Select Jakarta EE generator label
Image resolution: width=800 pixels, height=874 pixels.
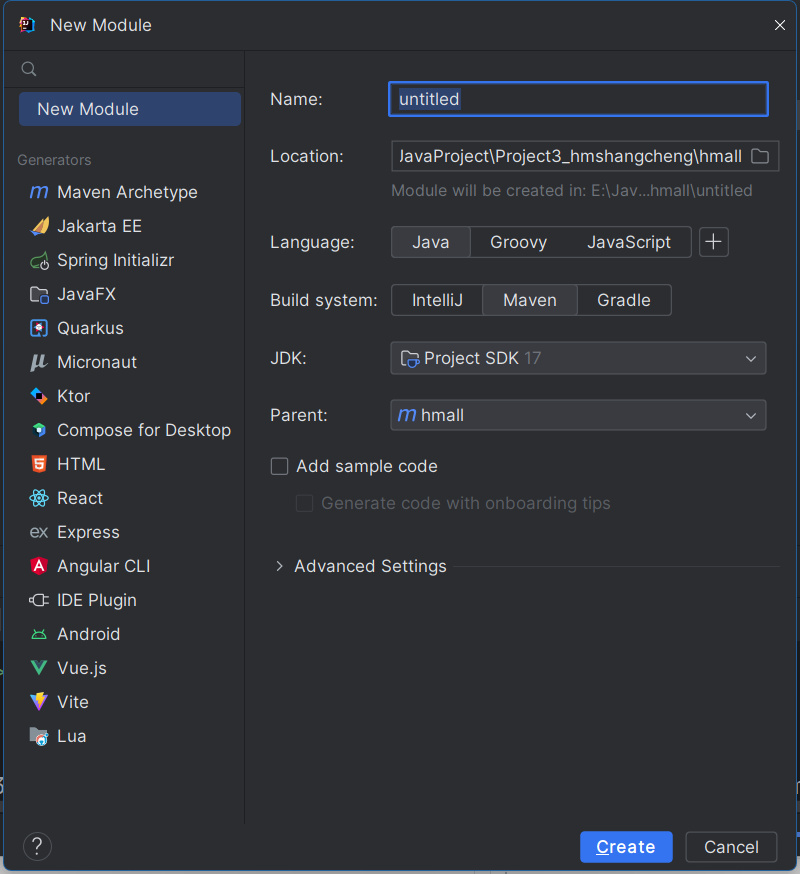point(100,226)
